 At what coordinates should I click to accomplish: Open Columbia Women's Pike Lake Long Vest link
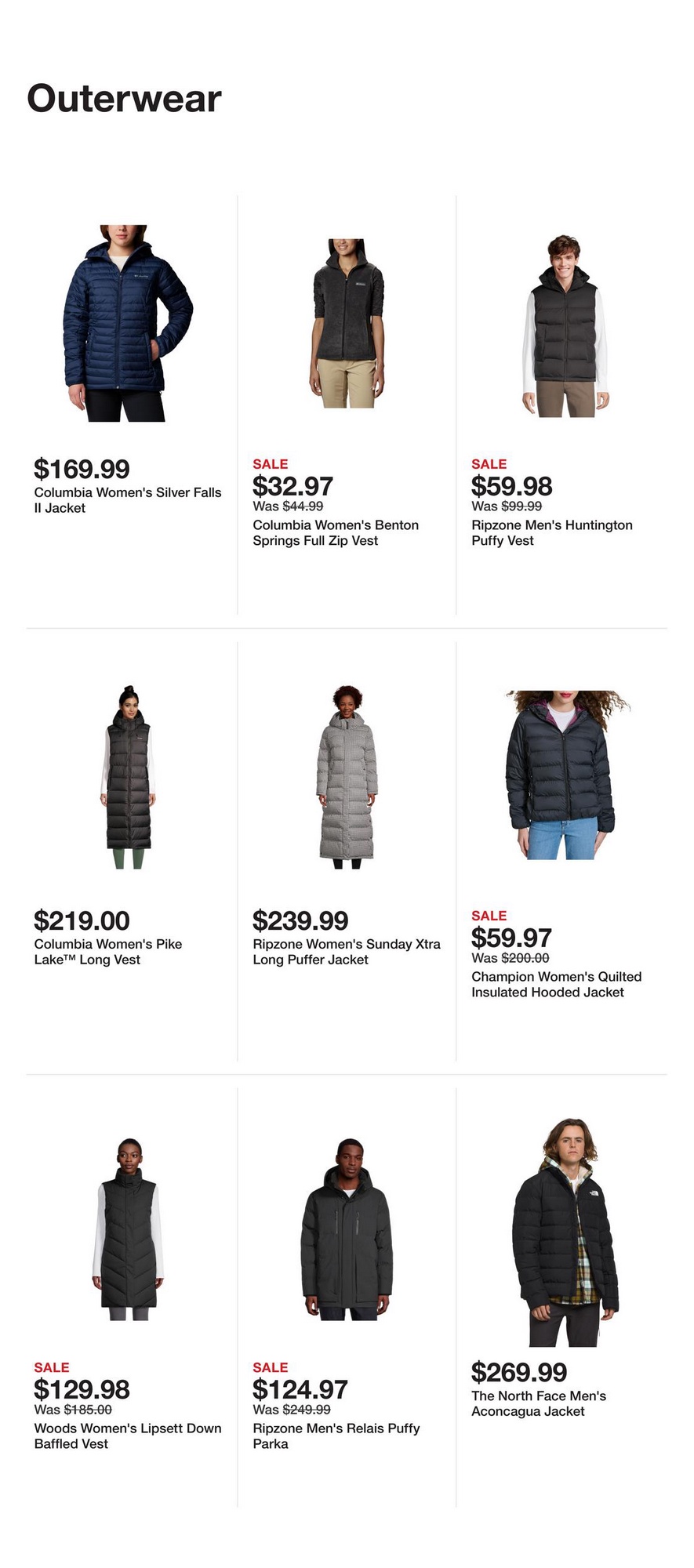click(x=108, y=952)
